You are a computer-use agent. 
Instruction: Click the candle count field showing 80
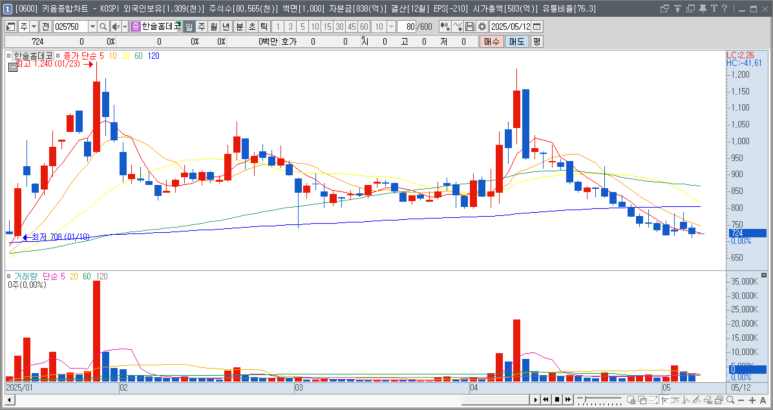coord(408,27)
